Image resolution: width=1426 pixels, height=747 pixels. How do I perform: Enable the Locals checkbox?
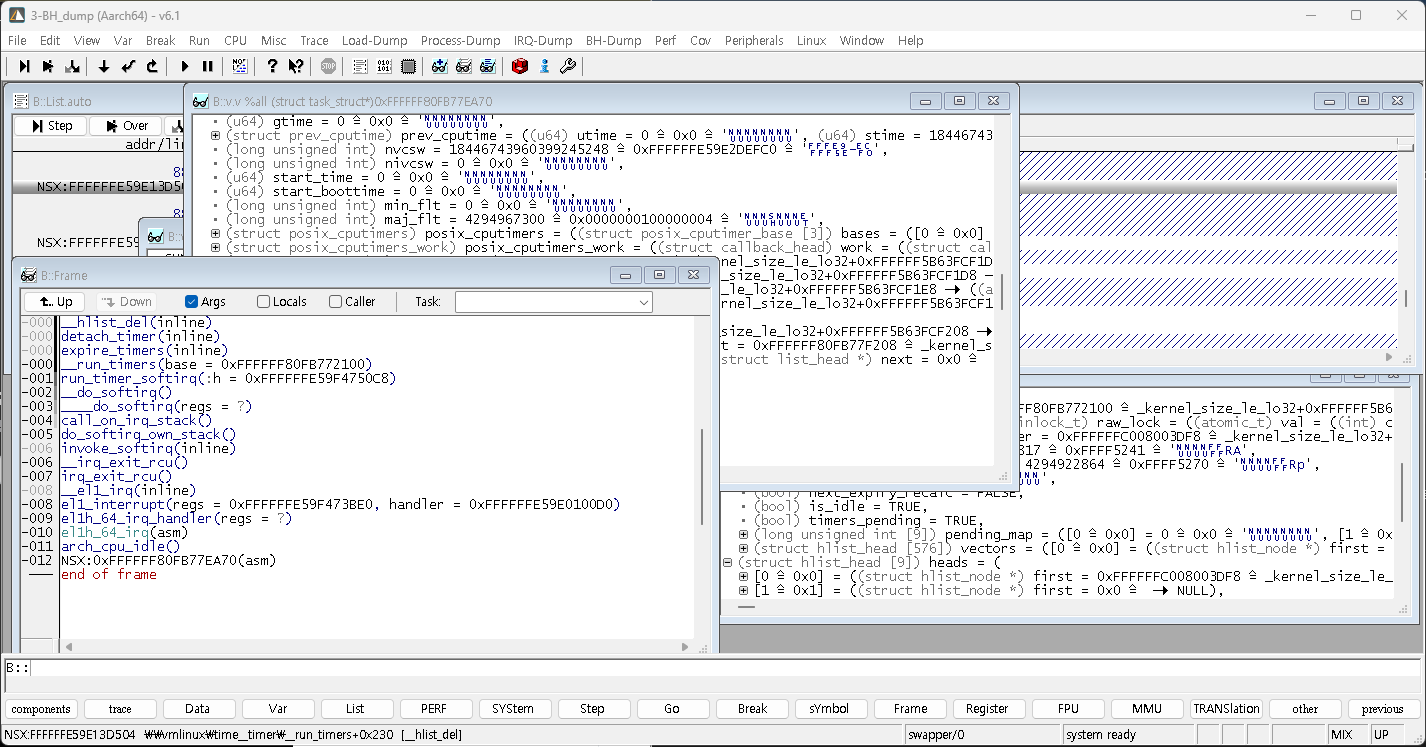264,302
